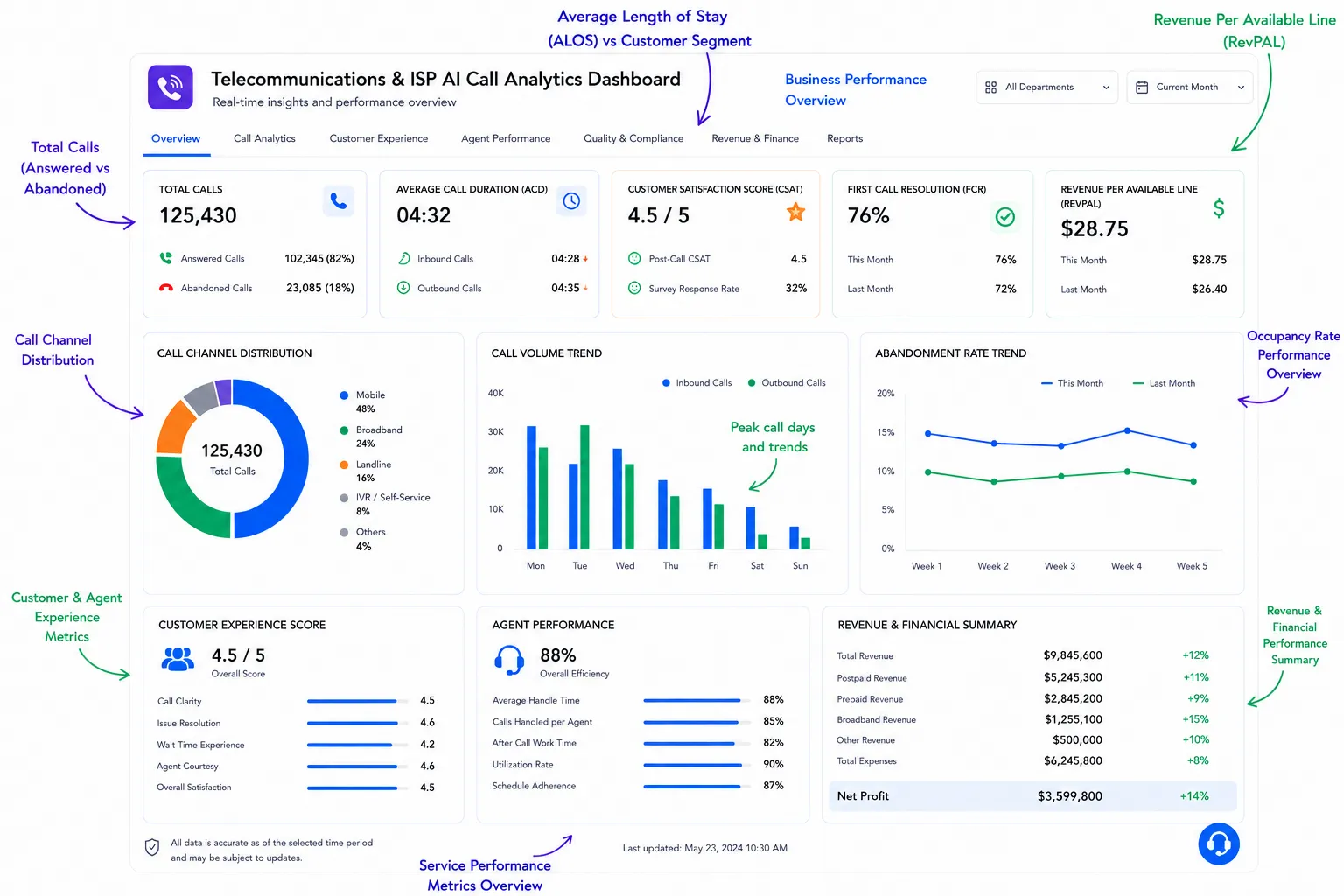
Task: Click the Prepaid Revenue $2,845,200 value
Action: (x=1073, y=698)
